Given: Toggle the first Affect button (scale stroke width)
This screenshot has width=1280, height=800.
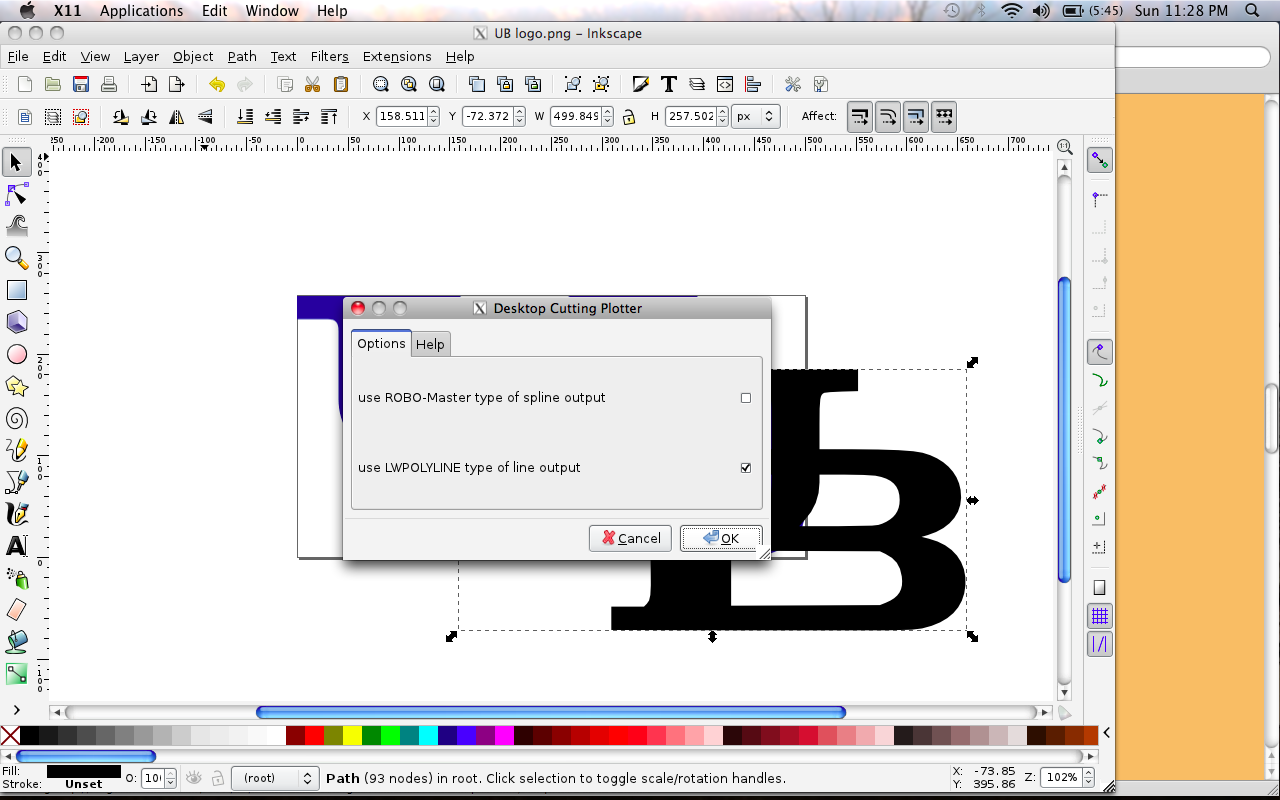Looking at the screenshot, I should (x=860, y=117).
